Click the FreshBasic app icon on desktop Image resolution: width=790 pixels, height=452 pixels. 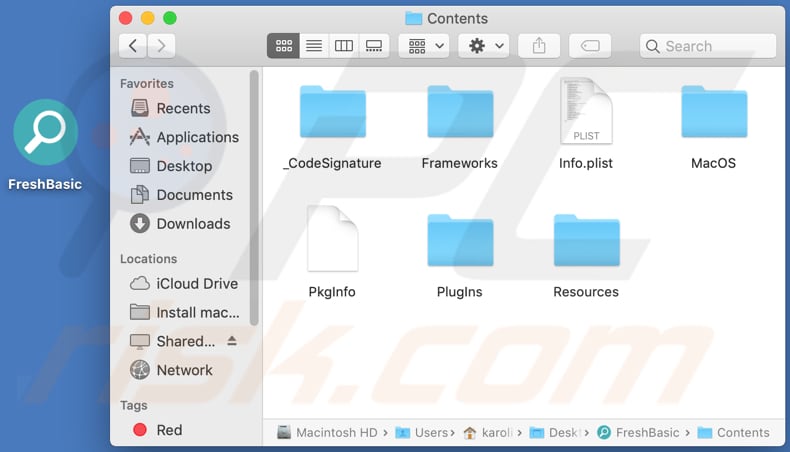(x=45, y=132)
